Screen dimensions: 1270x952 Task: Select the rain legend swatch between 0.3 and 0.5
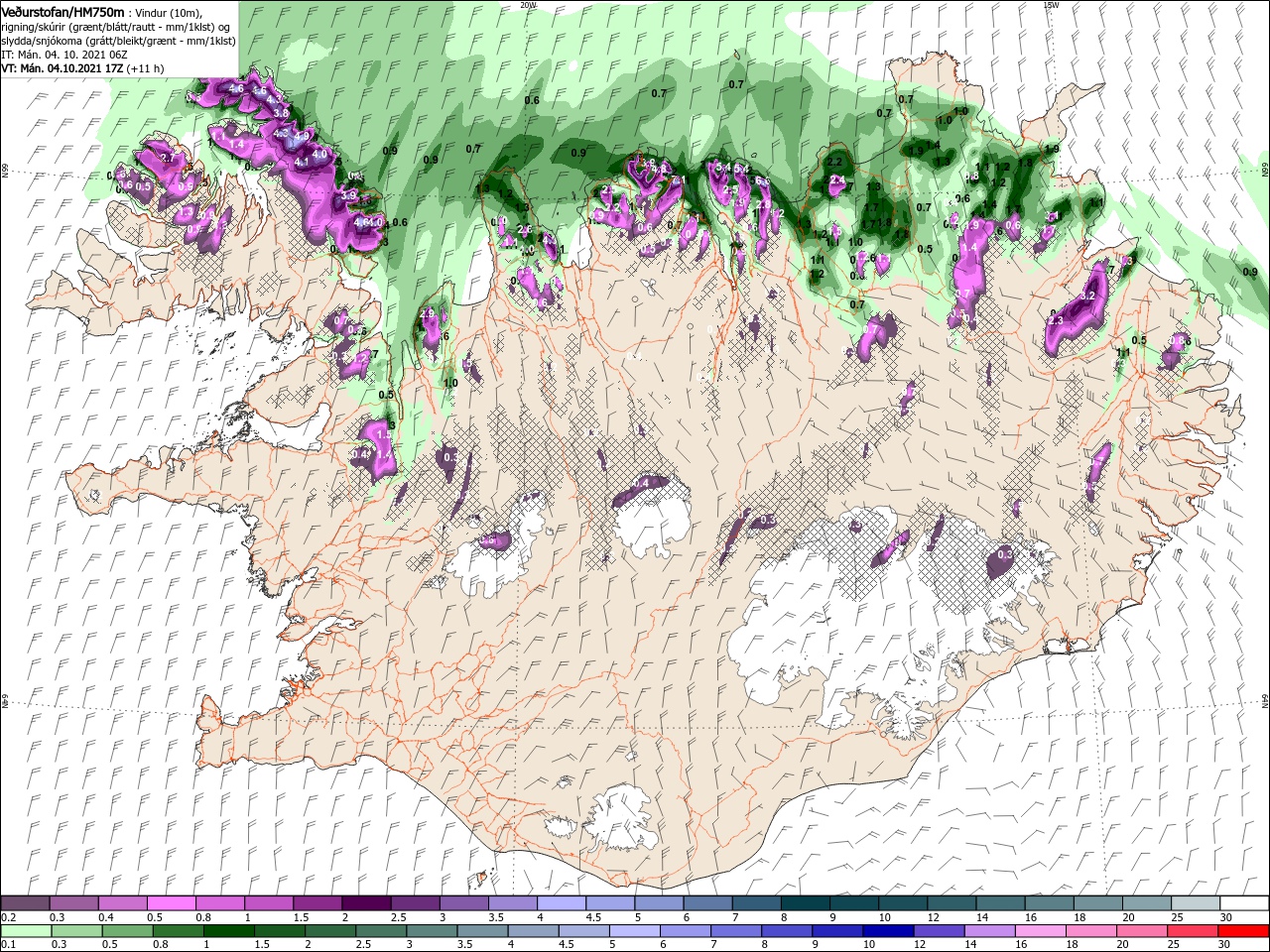(x=74, y=931)
